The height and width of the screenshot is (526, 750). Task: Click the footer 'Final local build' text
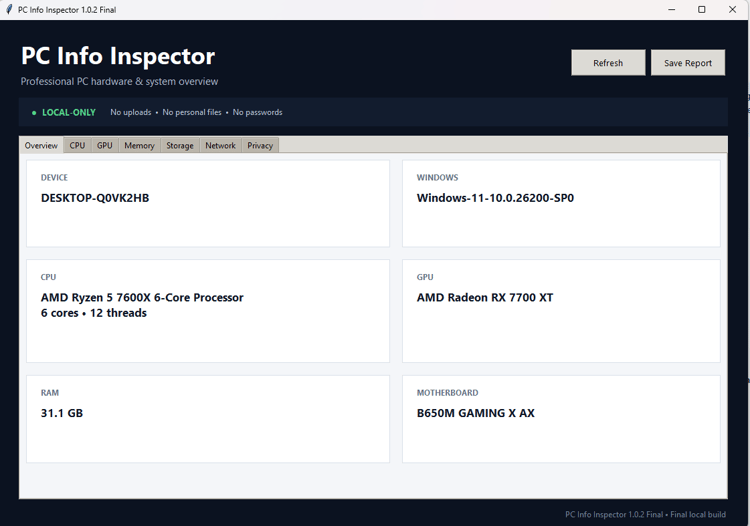click(x=698, y=515)
